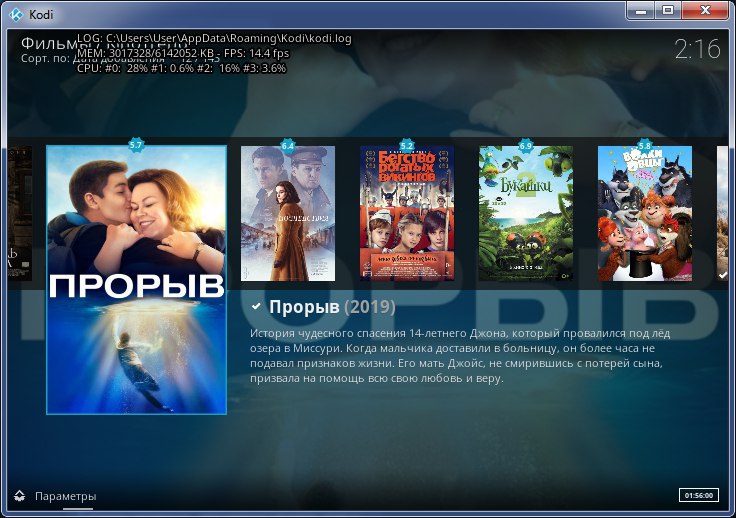
Task: Click the 6.4 rating badge
Action: (x=288, y=145)
